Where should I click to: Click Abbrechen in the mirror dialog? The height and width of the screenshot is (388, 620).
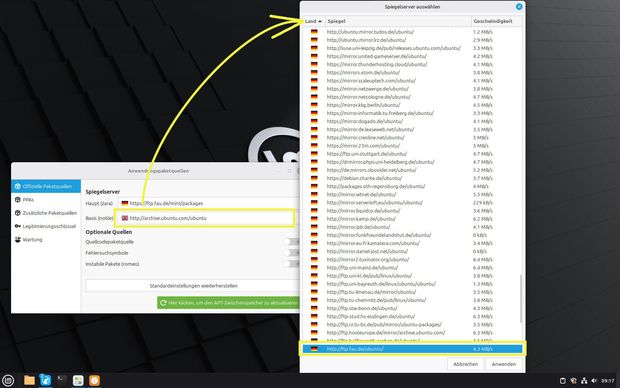point(465,364)
